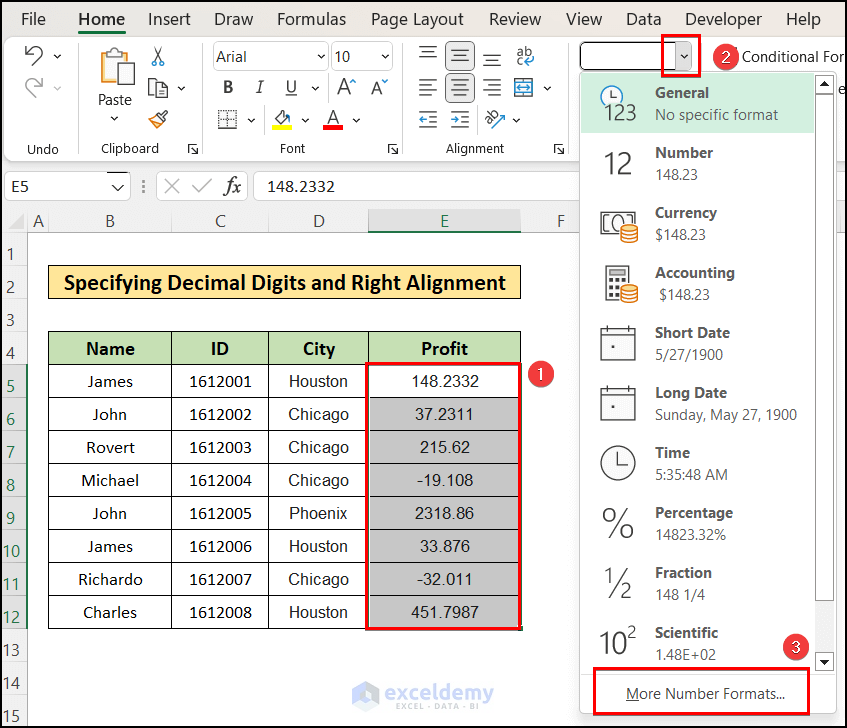
Task: Click the Wrap Text icon
Action: pyautogui.click(x=526, y=56)
